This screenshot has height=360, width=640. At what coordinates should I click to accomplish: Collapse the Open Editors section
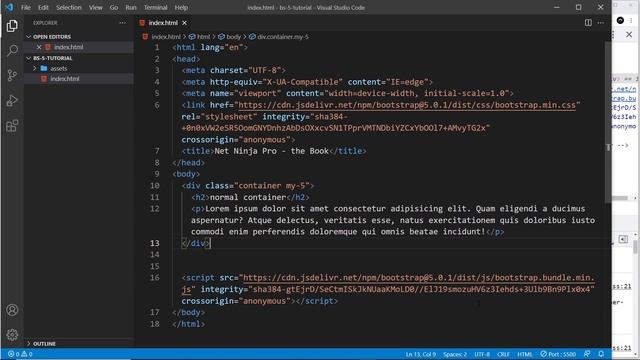point(29,37)
